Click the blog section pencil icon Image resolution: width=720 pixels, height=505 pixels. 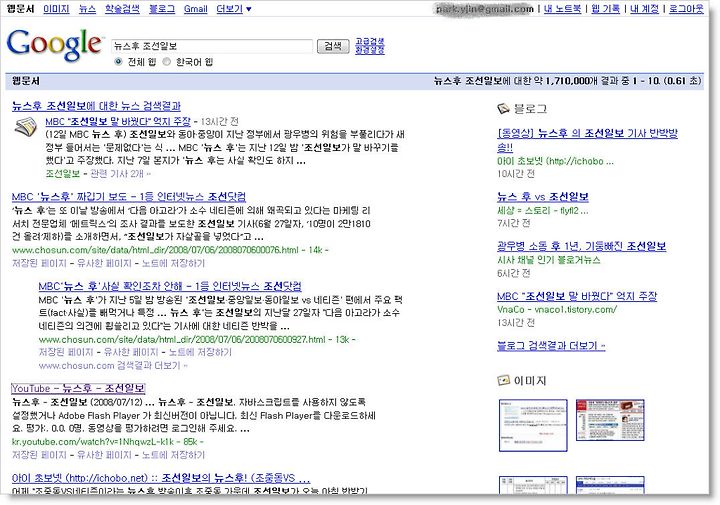pyautogui.click(x=504, y=109)
